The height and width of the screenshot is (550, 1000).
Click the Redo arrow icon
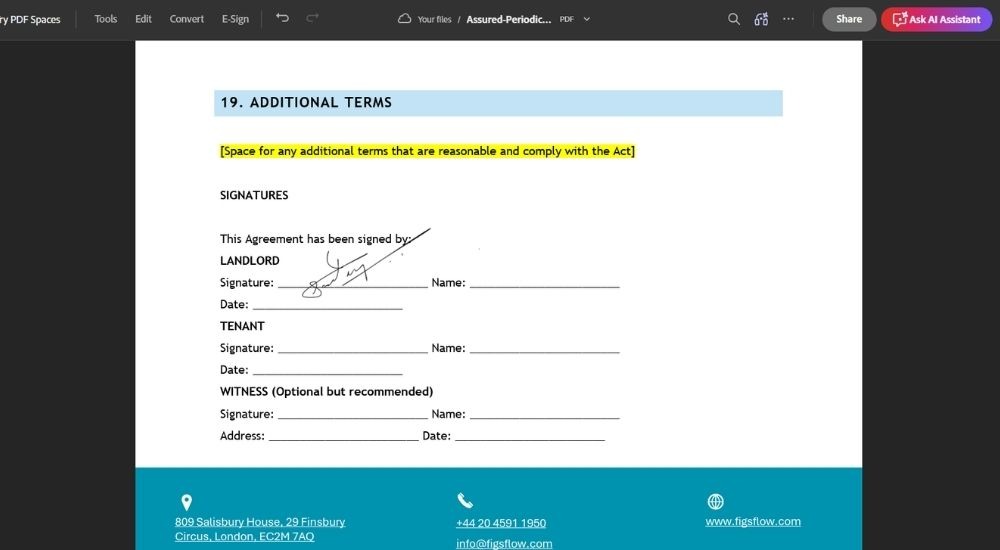[x=312, y=18]
